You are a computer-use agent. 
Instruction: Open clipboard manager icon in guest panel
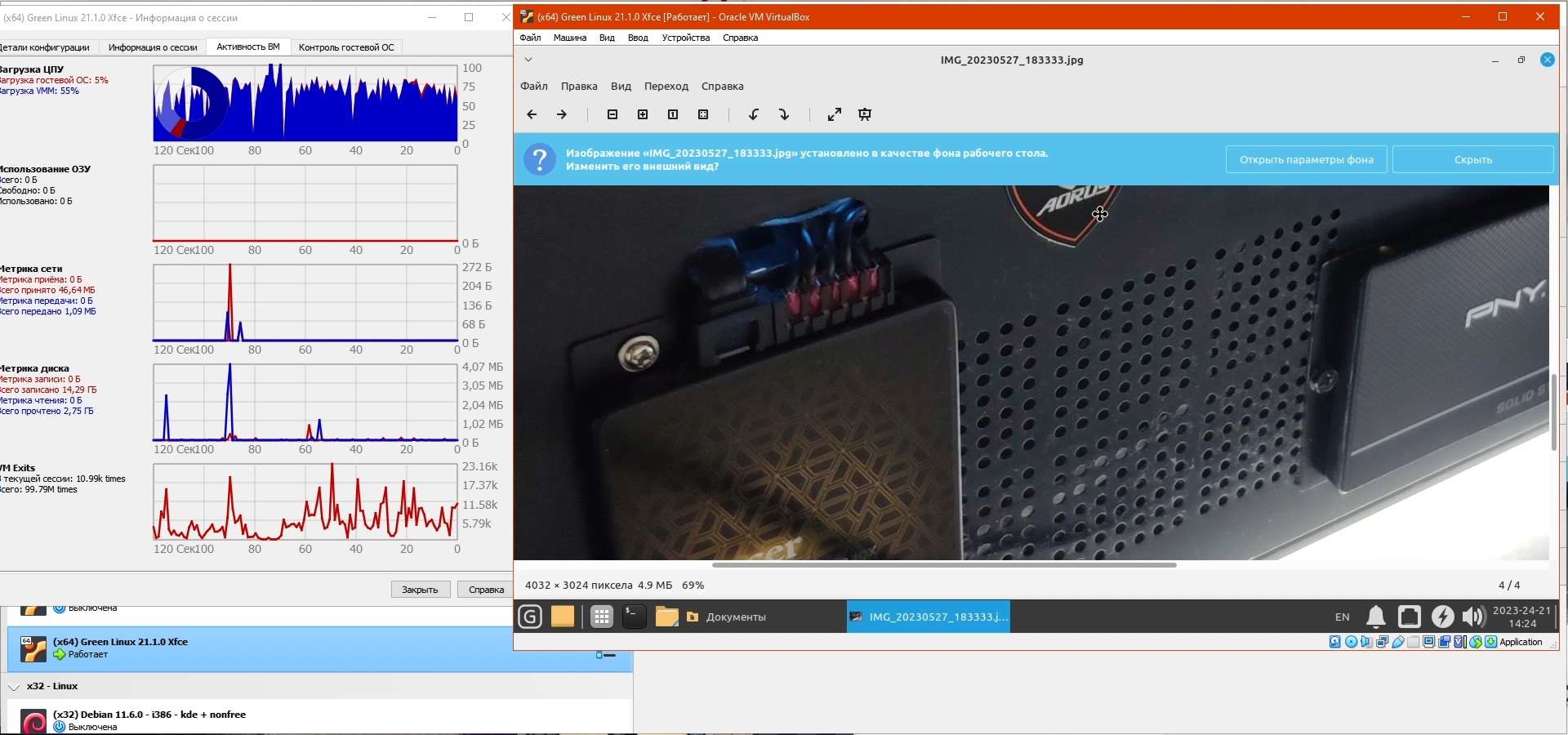coord(1410,617)
